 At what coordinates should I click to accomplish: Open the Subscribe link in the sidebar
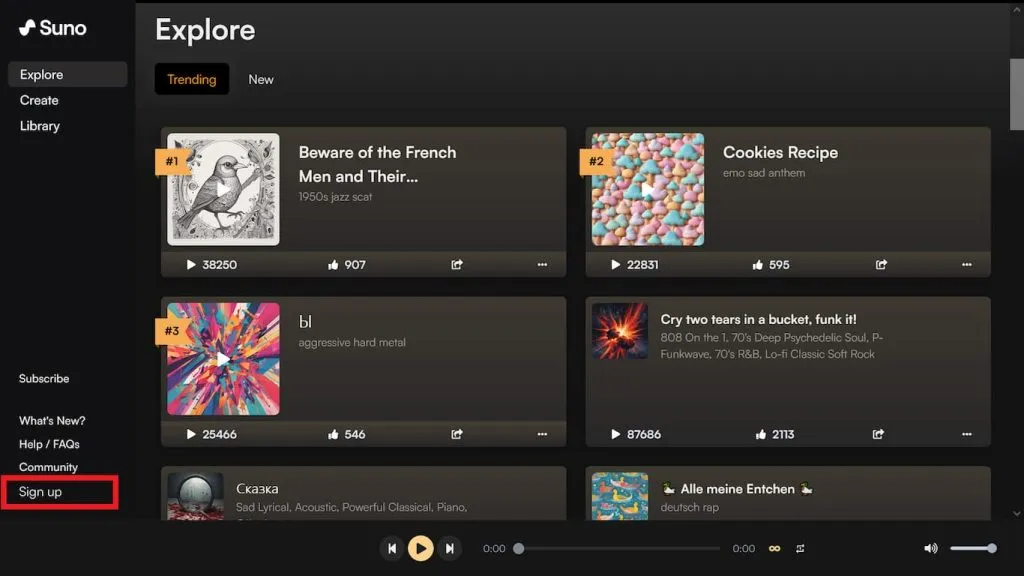pyautogui.click(x=44, y=379)
